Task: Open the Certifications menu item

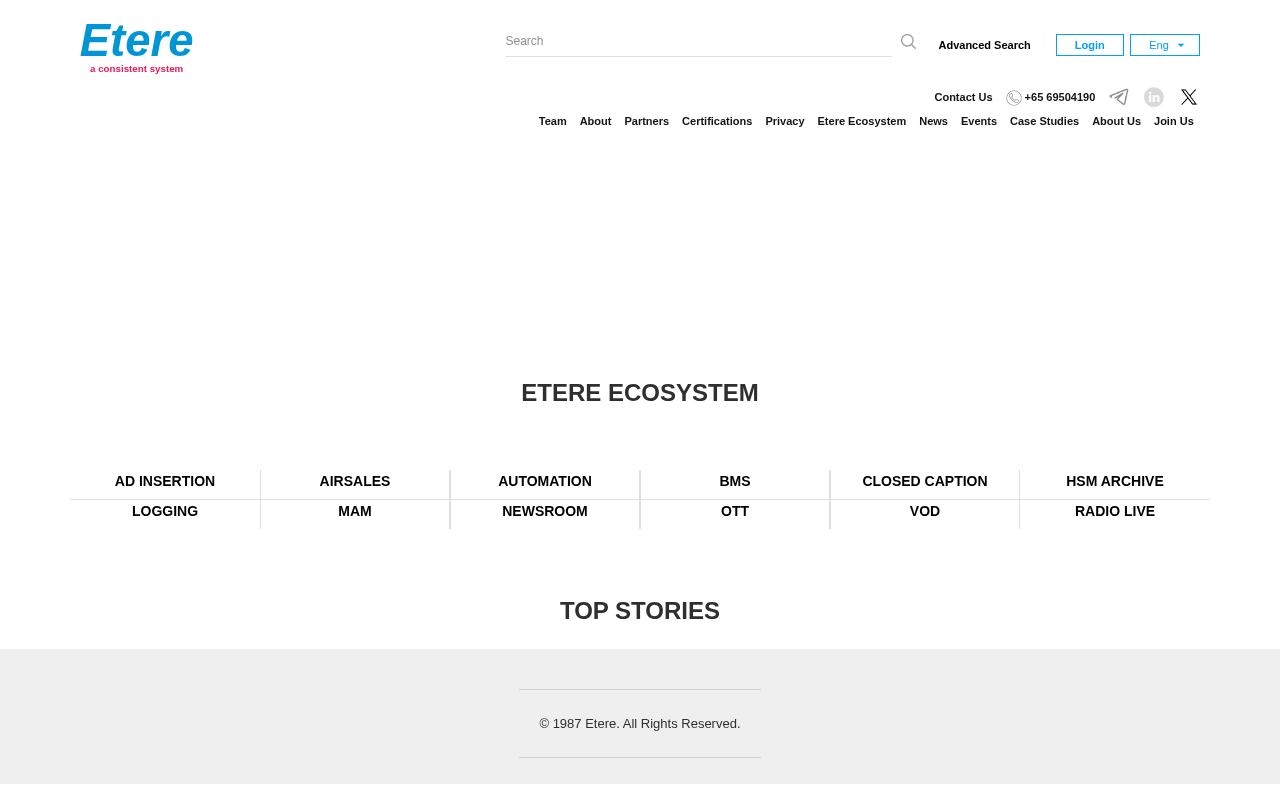Action: click(717, 121)
